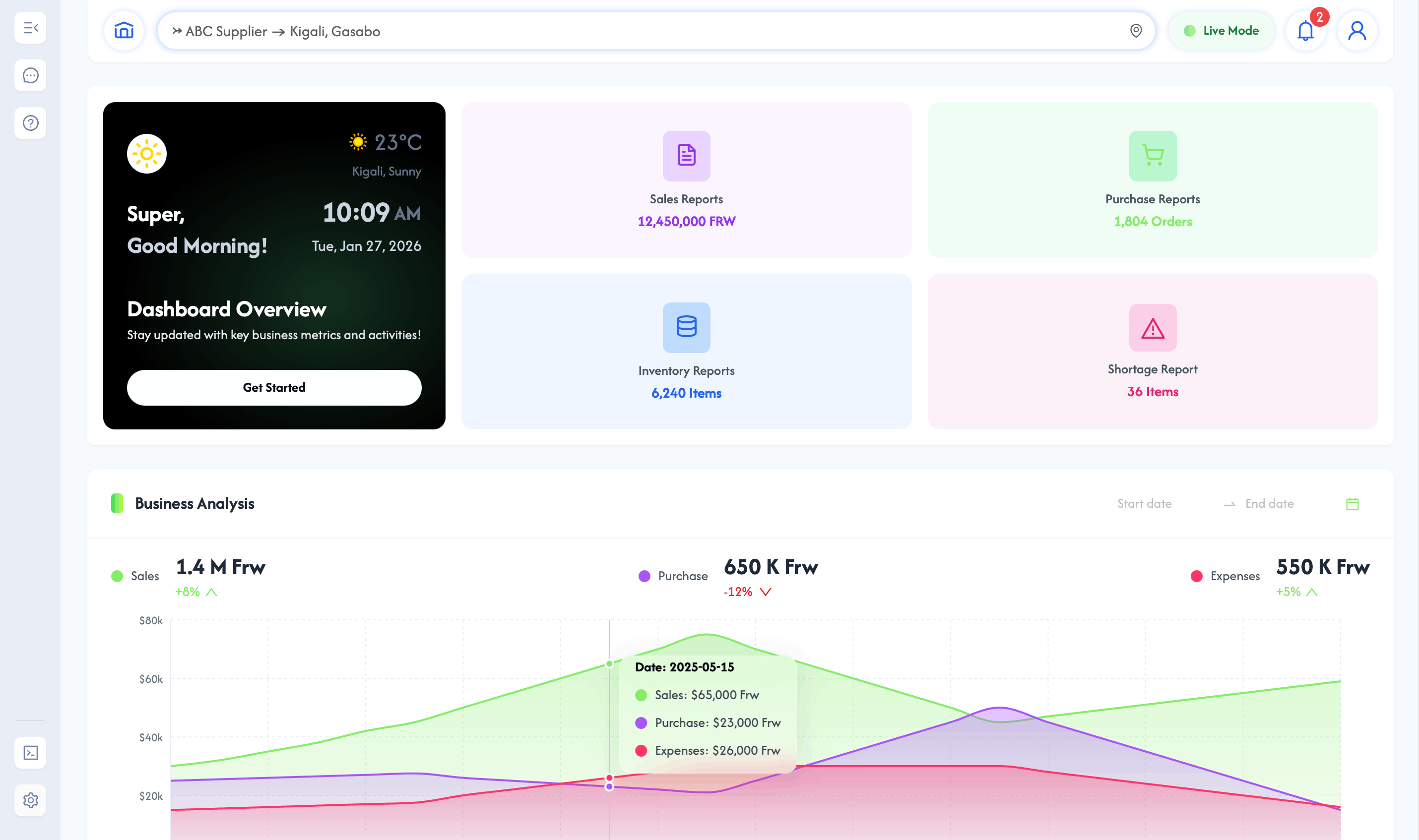Open the Sales Reports document icon

pos(686,156)
